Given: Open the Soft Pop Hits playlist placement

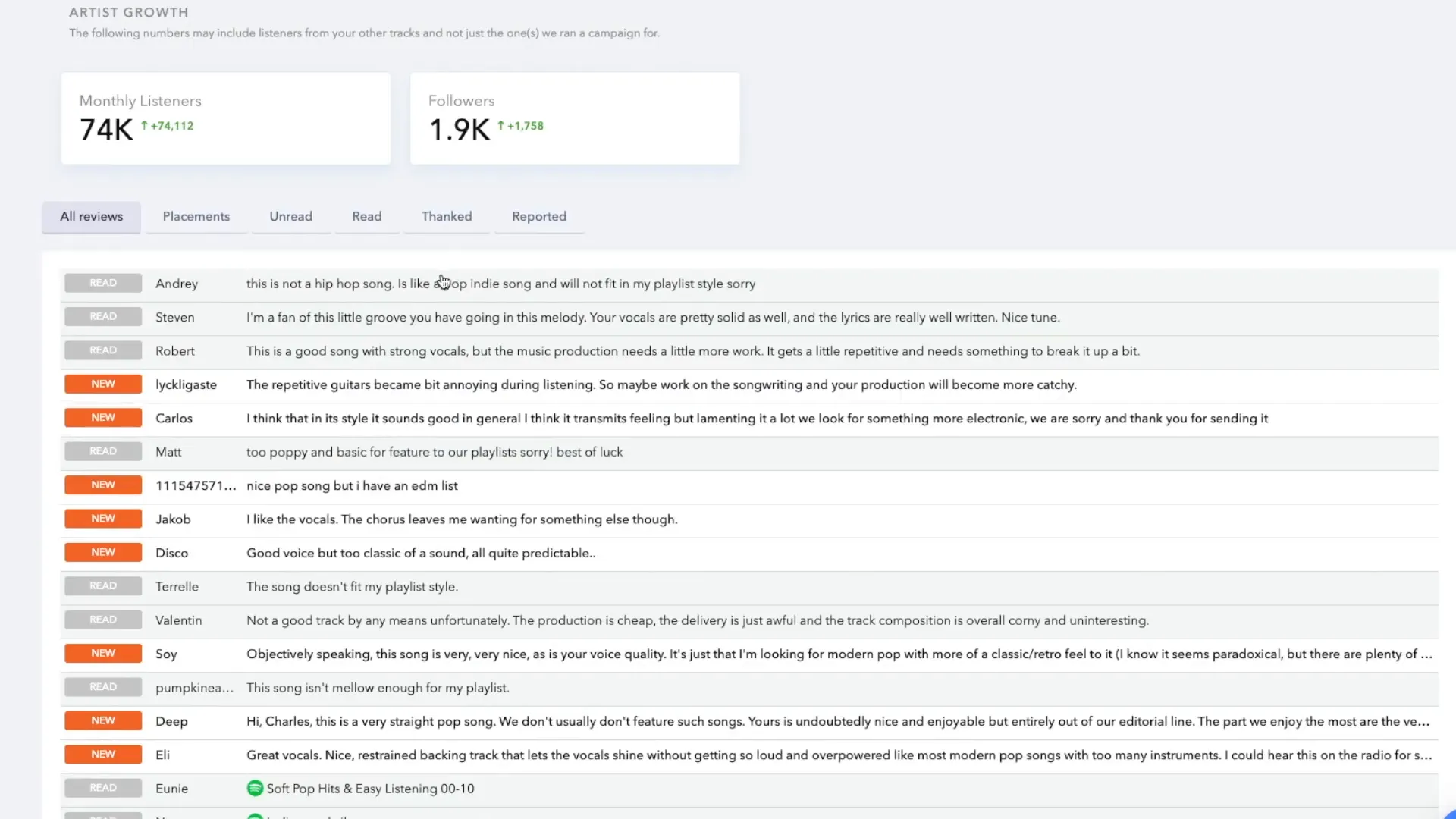Looking at the screenshot, I should click(370, 789).
